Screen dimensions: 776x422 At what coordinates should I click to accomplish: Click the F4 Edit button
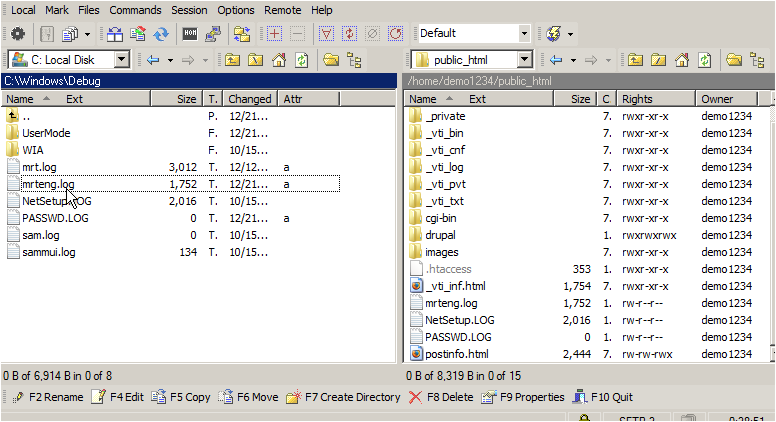118,397
